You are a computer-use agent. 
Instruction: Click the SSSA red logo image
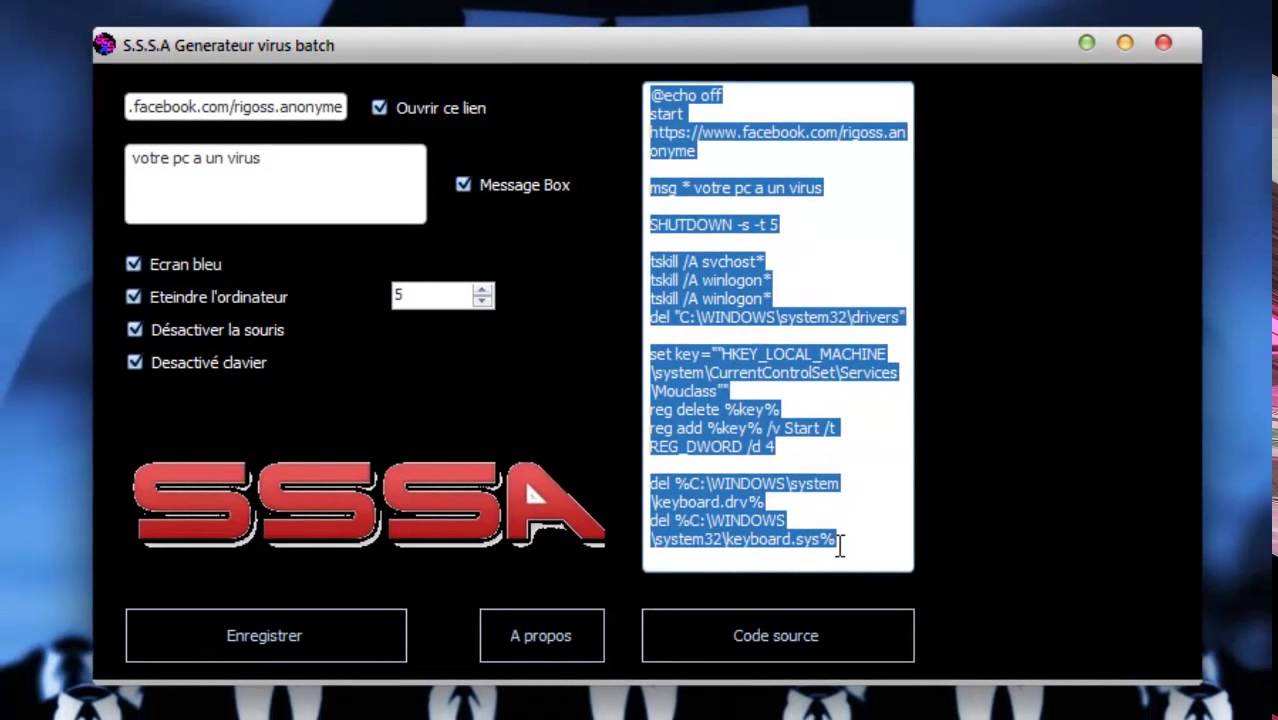coord(369,504)
